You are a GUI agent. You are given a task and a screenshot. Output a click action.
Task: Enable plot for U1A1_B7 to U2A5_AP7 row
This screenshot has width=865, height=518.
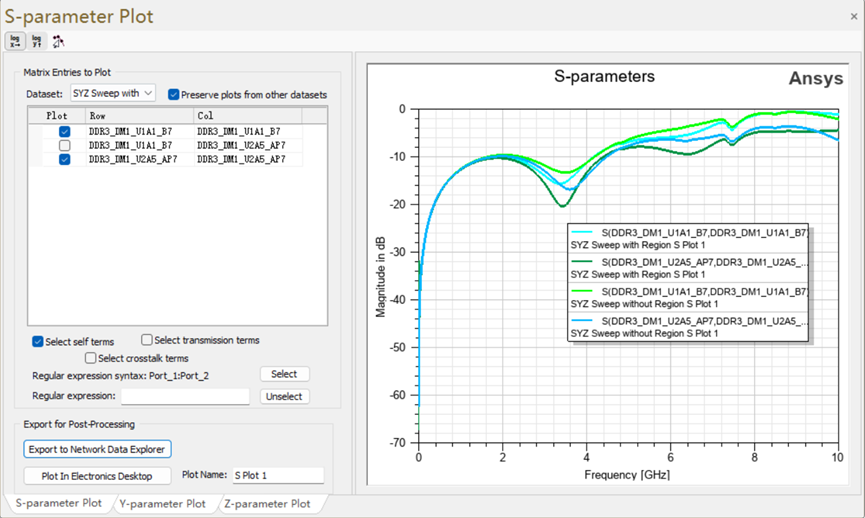click(x=65, y=145)
